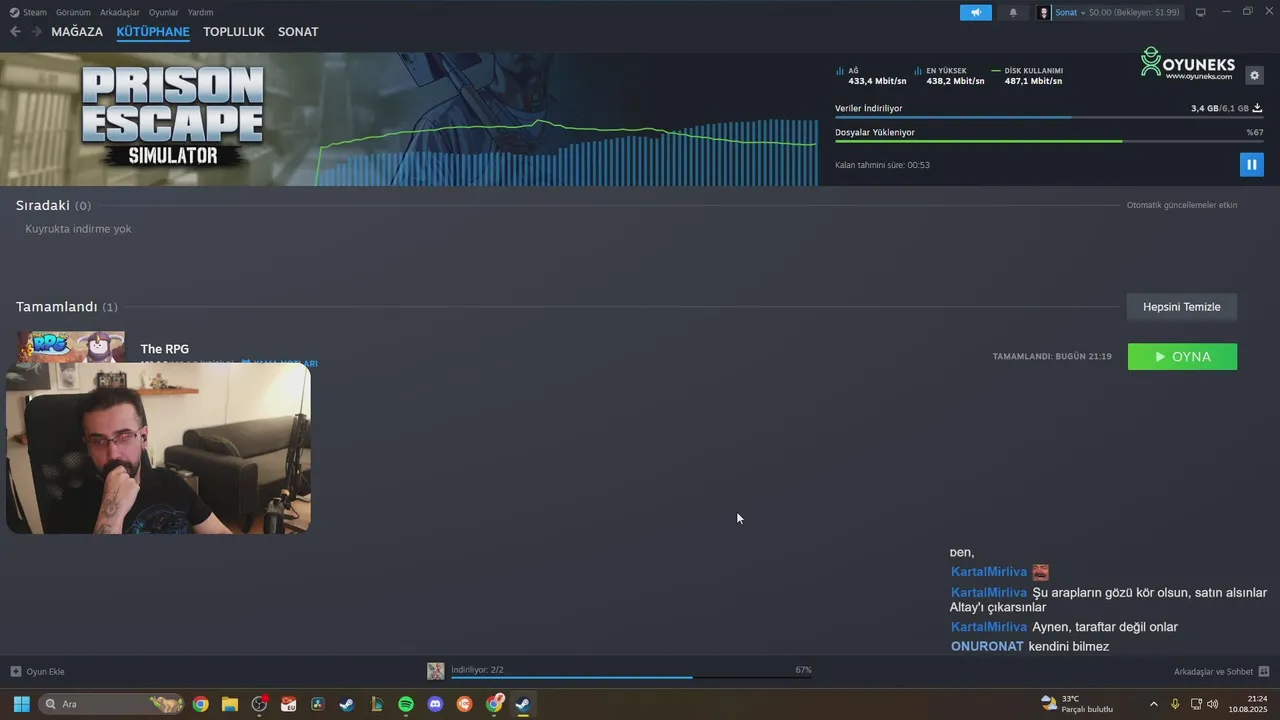Click the friends chat icon bottom right

click(x=1264, y=672)
